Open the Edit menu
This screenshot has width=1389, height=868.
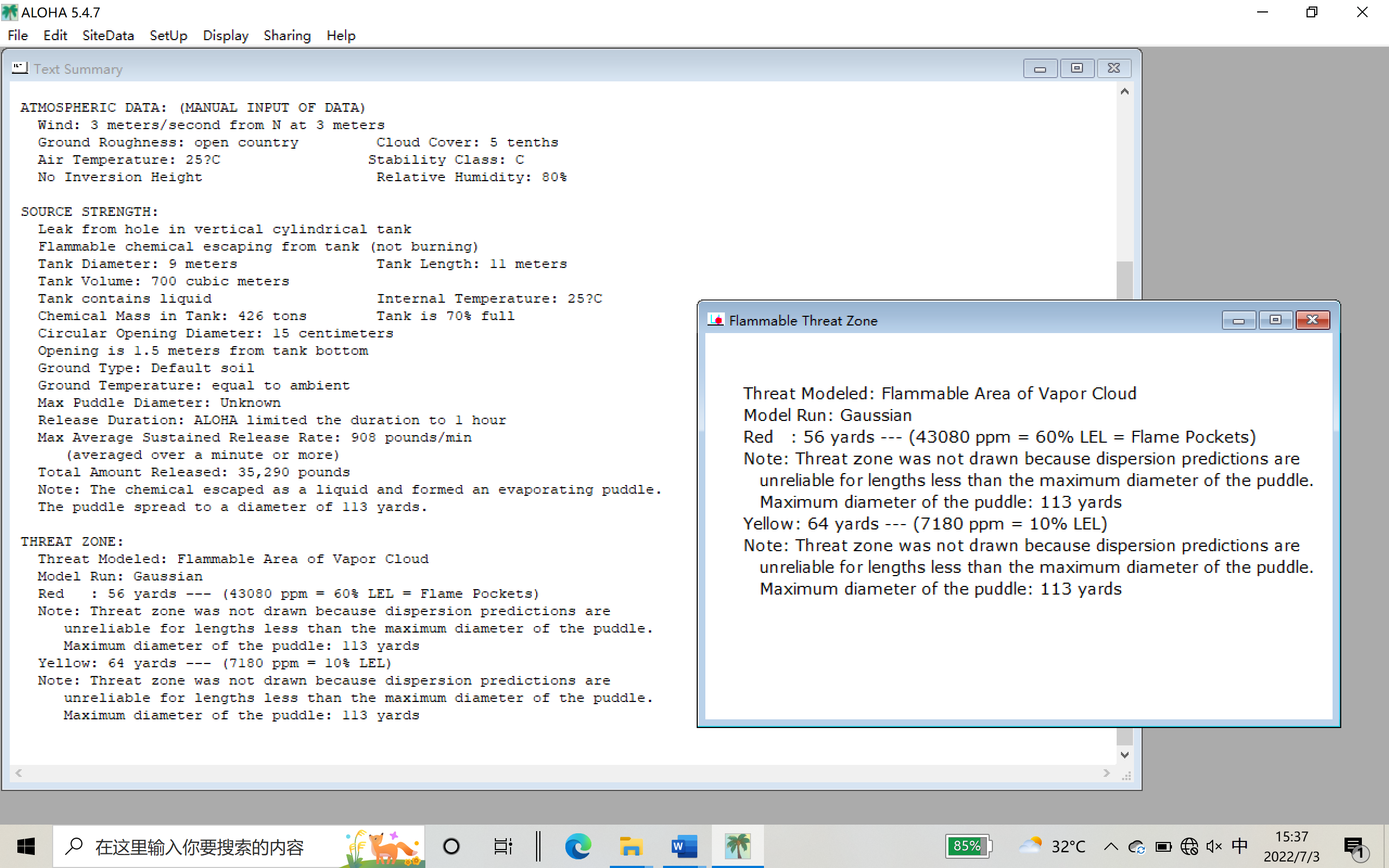click(55, 36)
